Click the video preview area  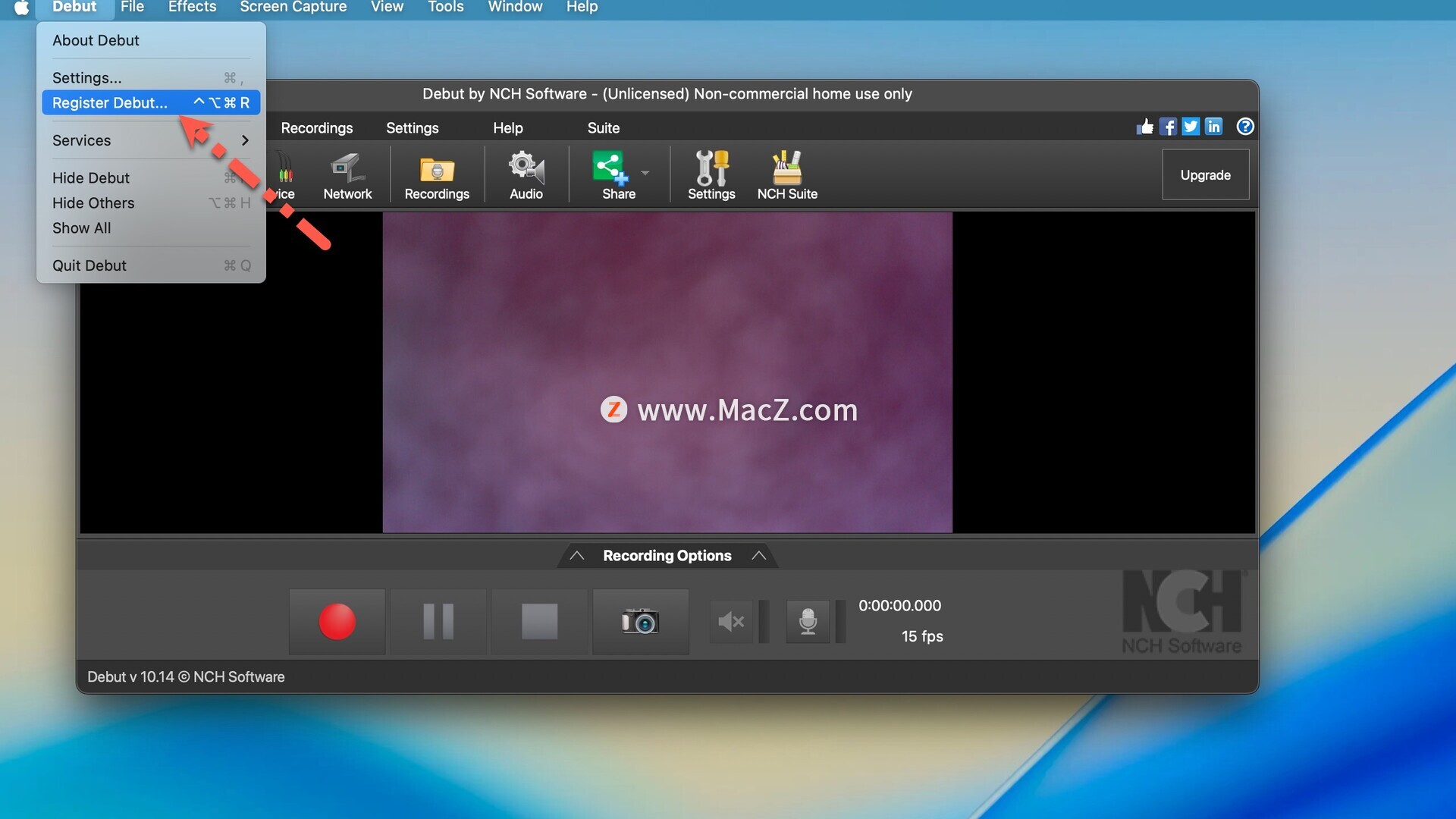pos(667,372)
